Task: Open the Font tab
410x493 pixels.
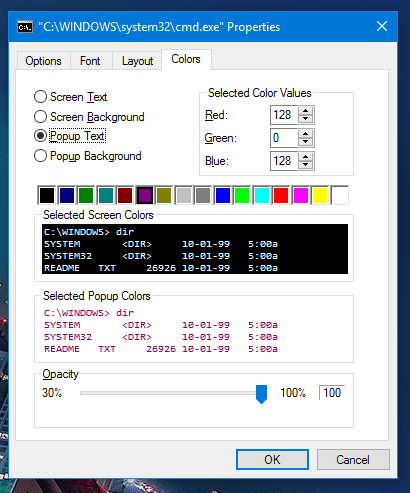Action: 90,61
